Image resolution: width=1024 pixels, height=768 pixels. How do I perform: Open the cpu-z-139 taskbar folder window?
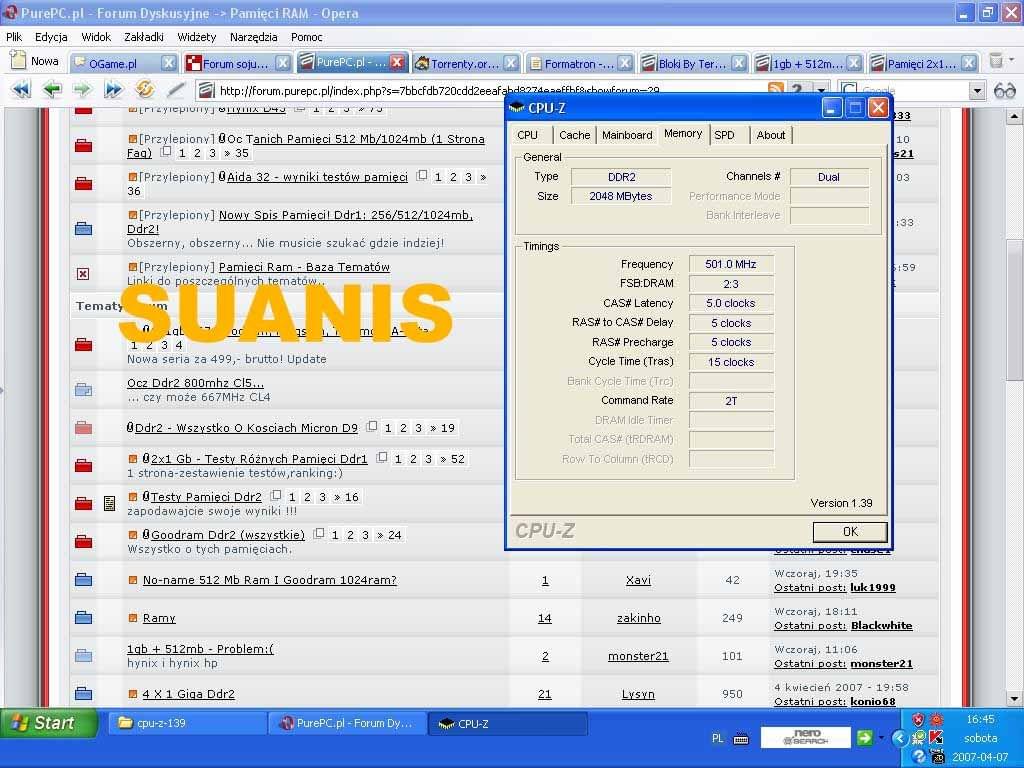[x=187, y=723]
